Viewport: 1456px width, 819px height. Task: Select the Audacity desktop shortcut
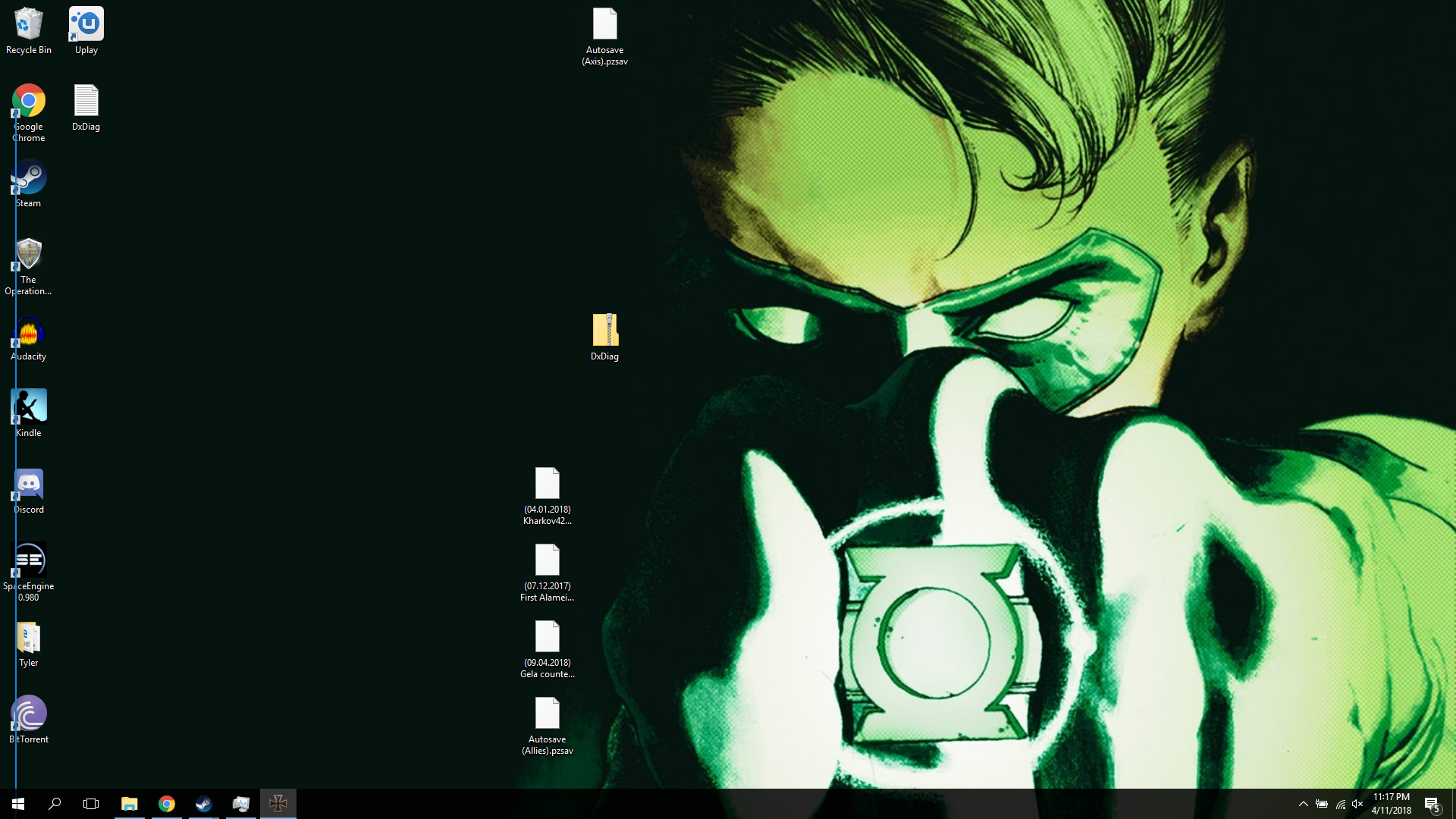tap(29, 338)
